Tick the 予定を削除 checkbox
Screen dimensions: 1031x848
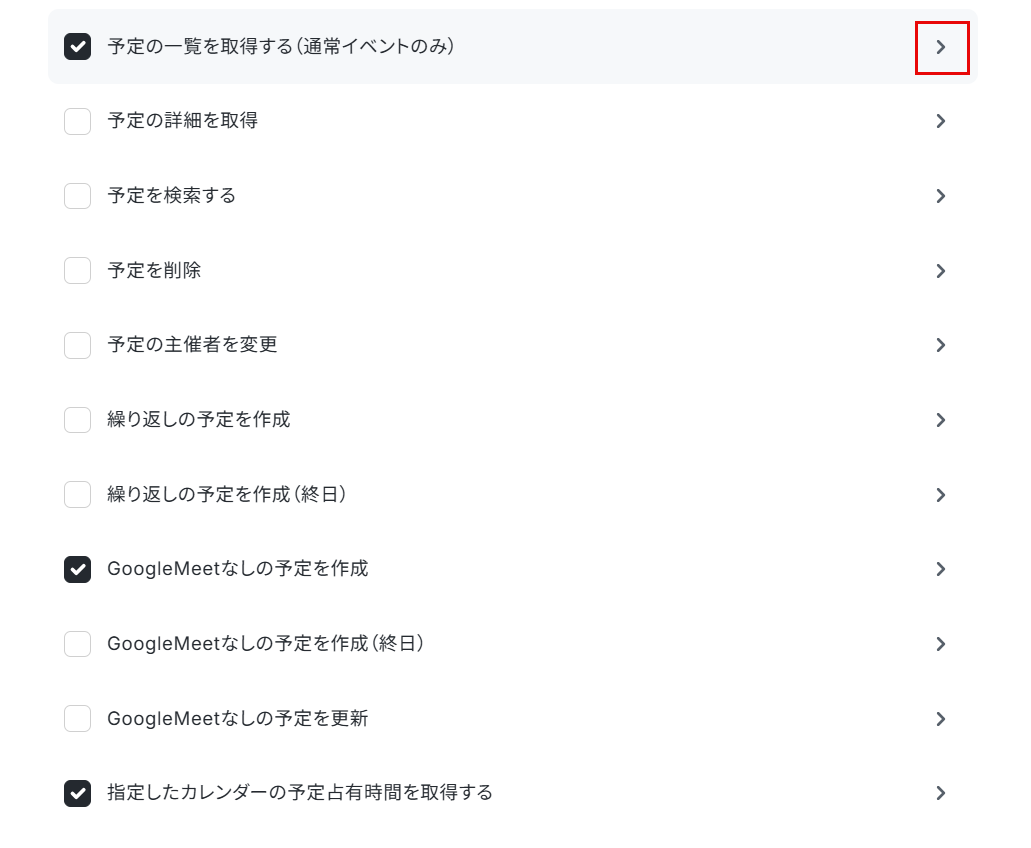pyautogui.click(x=78, y=271)
